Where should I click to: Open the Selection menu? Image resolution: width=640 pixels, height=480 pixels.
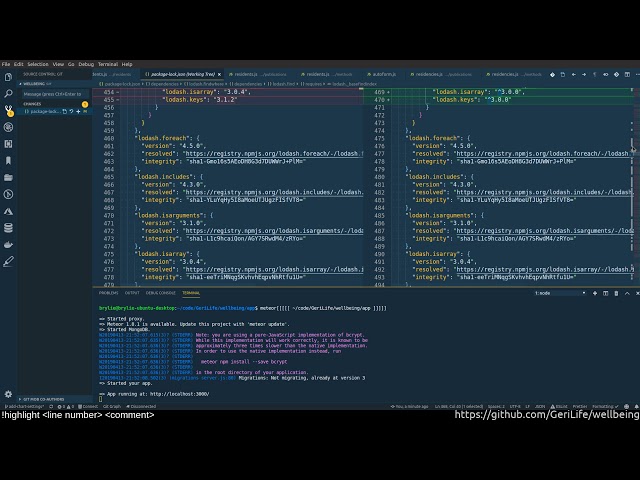[x=38, y=64]
